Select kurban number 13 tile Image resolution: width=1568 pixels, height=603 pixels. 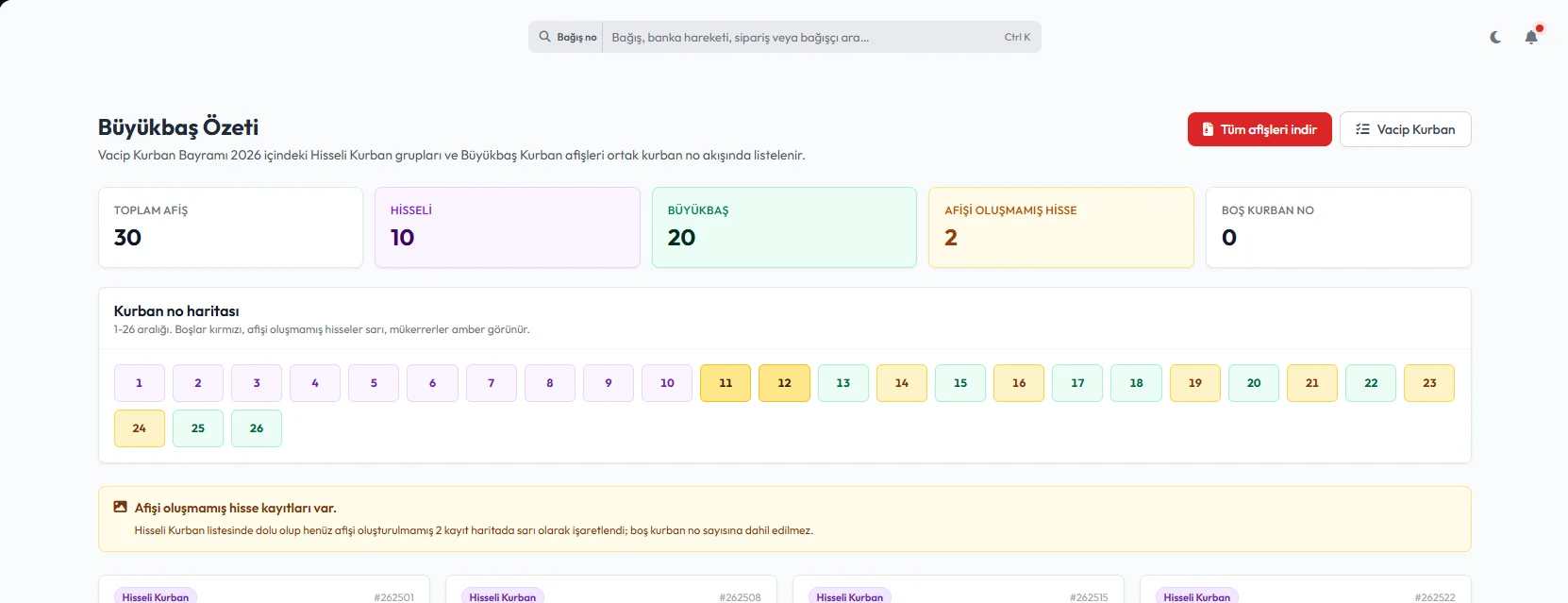pos(843,383)
